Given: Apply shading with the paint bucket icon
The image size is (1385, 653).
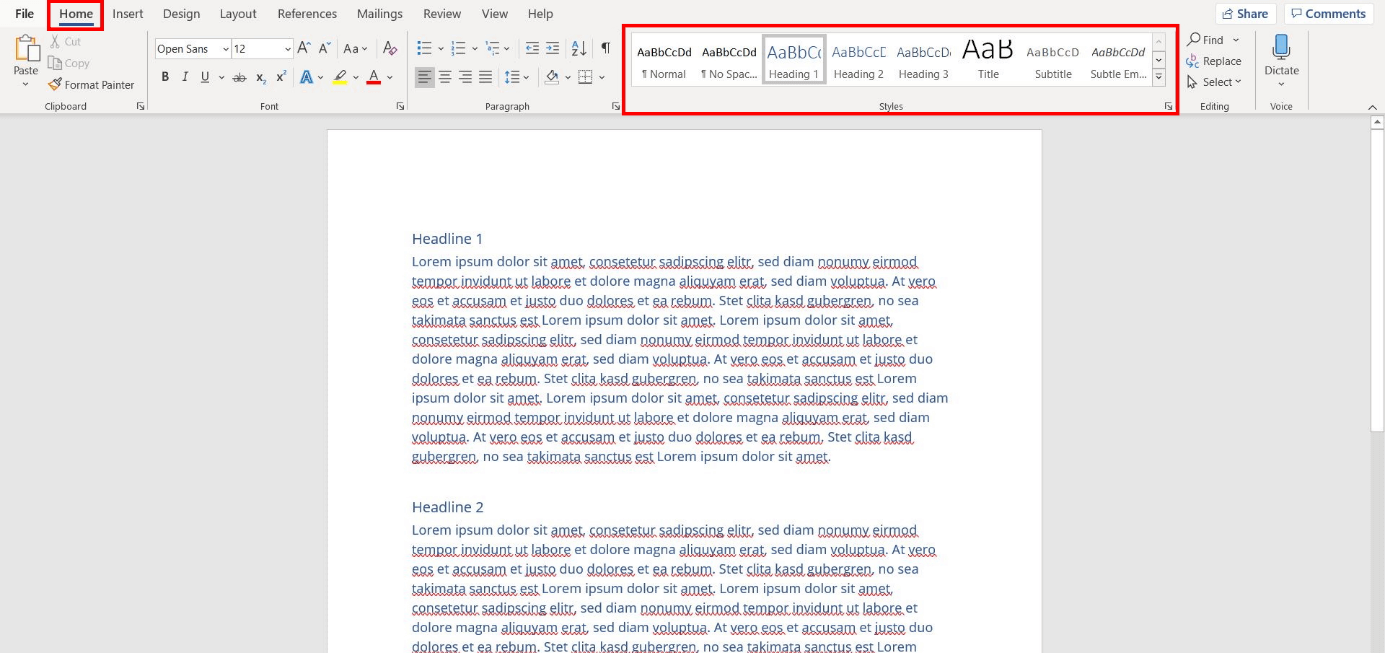Looking at the screenshot, I should pos(551,77).
